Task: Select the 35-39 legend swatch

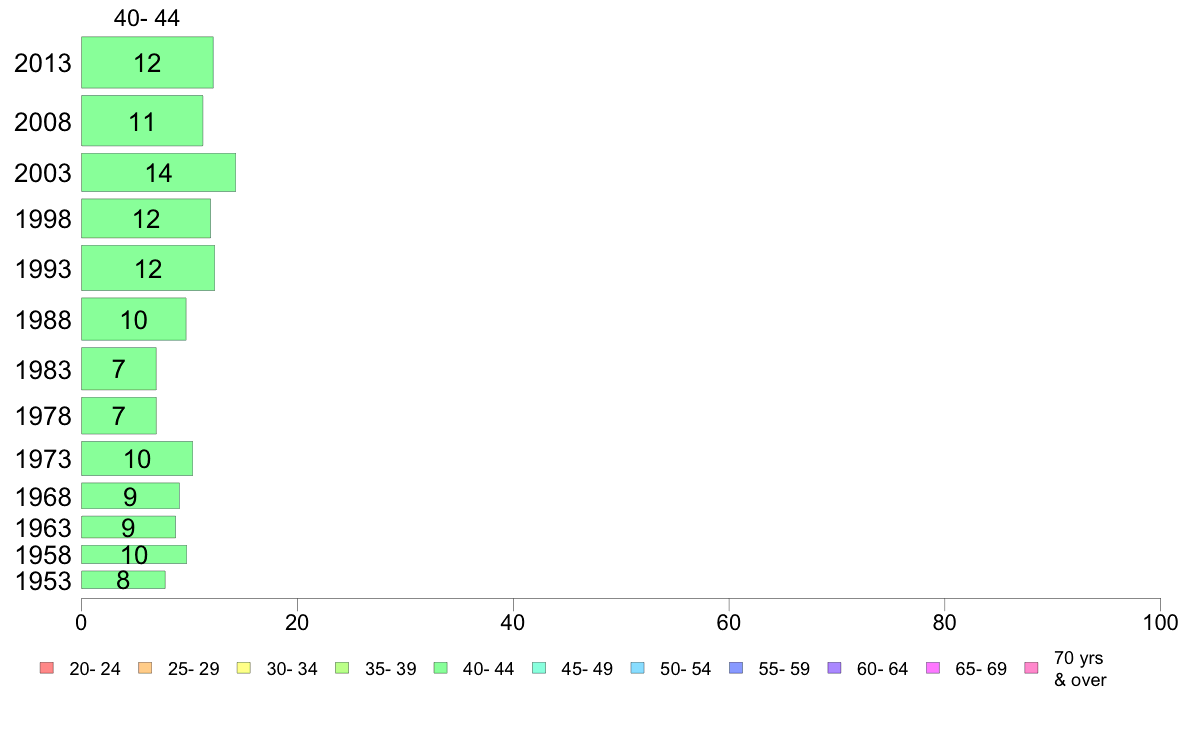Action: pyautogui.click(x=342, y=668)
